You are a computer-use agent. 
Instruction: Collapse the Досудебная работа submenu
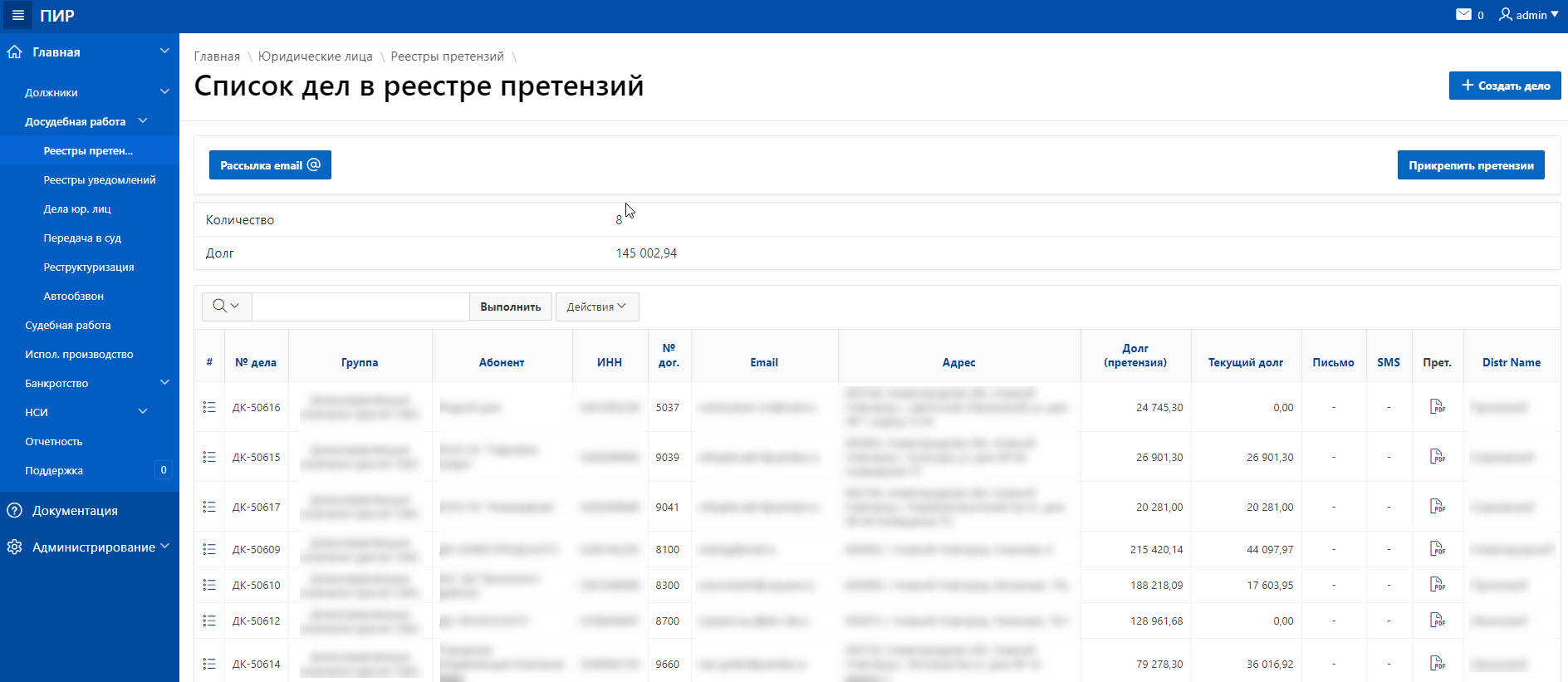(143, 121)
